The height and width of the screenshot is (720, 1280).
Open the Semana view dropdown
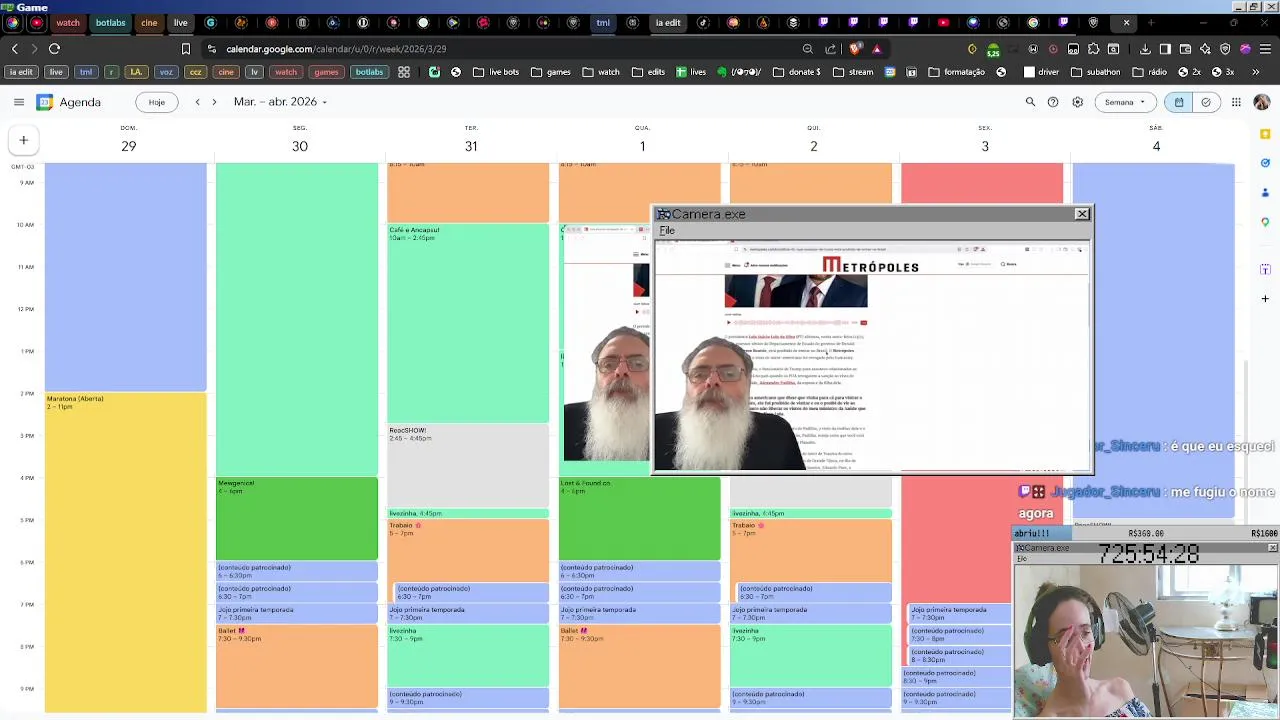tap(1125, 102)
